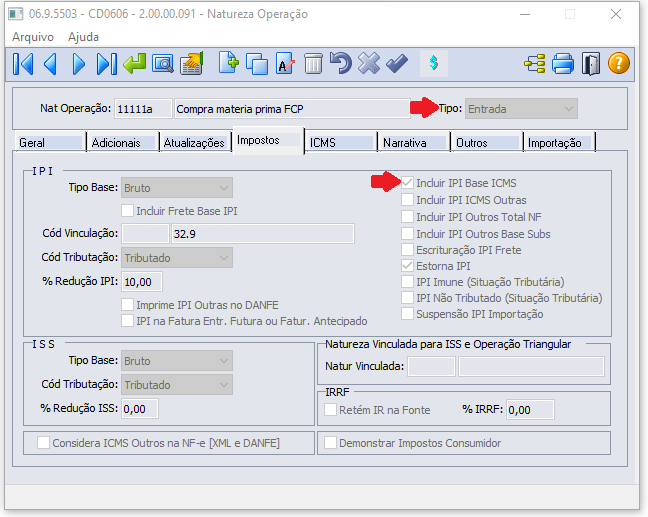This screenshot has width=648, height=517.
Task: Go to previous record arrow
Action: pos(50,64)
